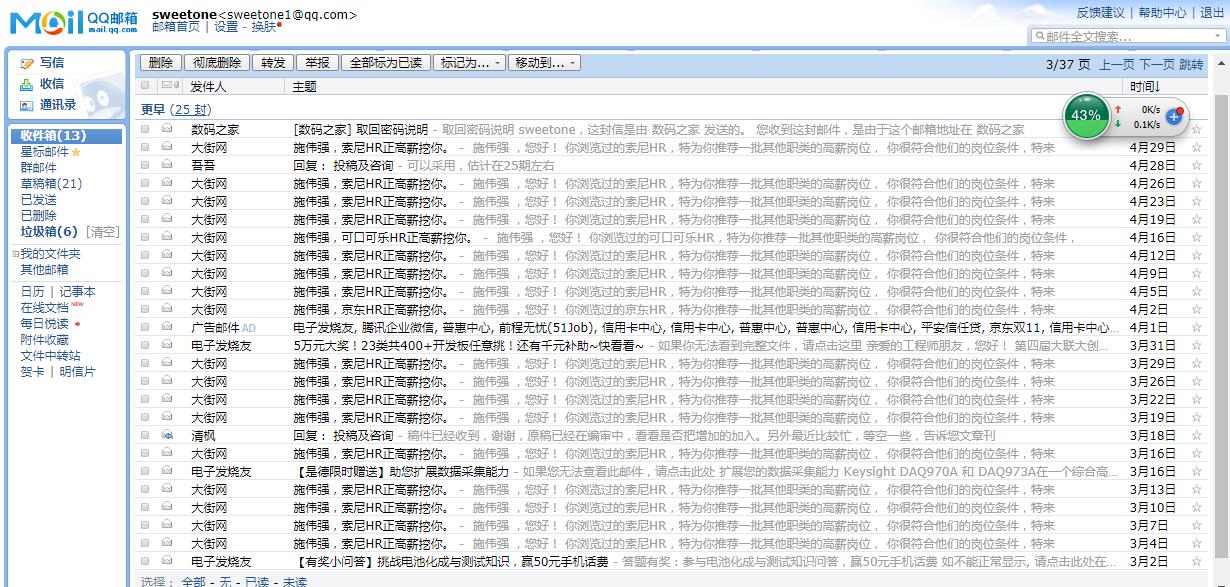Check the 清枫 email checkbox

pyautogui.click(x=145, y=435)
